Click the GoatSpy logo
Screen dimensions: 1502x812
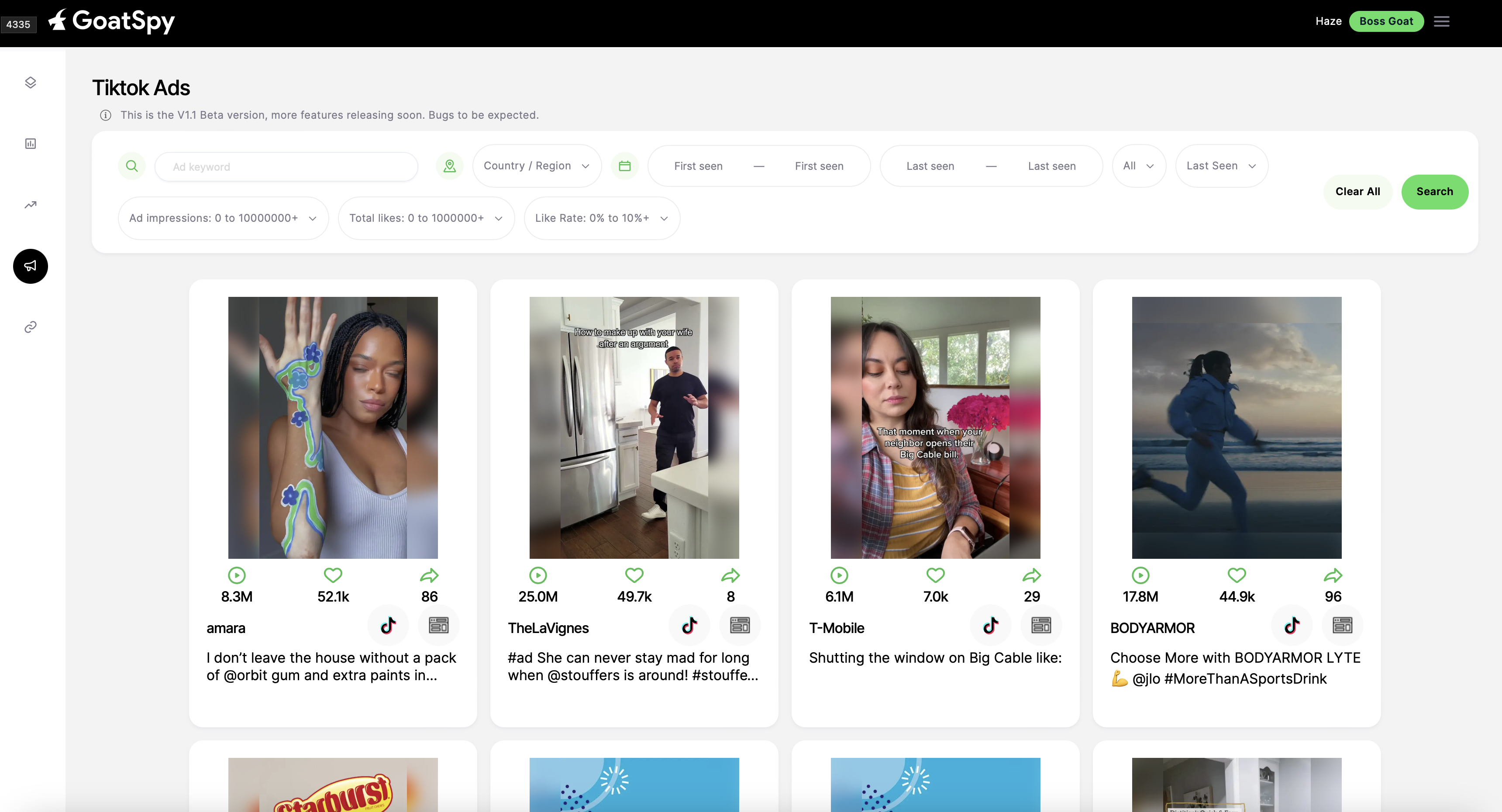(111, 21)
